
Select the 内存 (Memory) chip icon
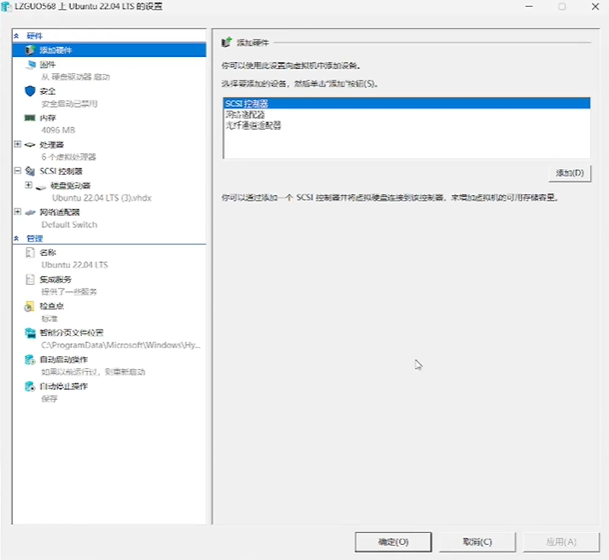pyautogui.click(x=30, y=118)
